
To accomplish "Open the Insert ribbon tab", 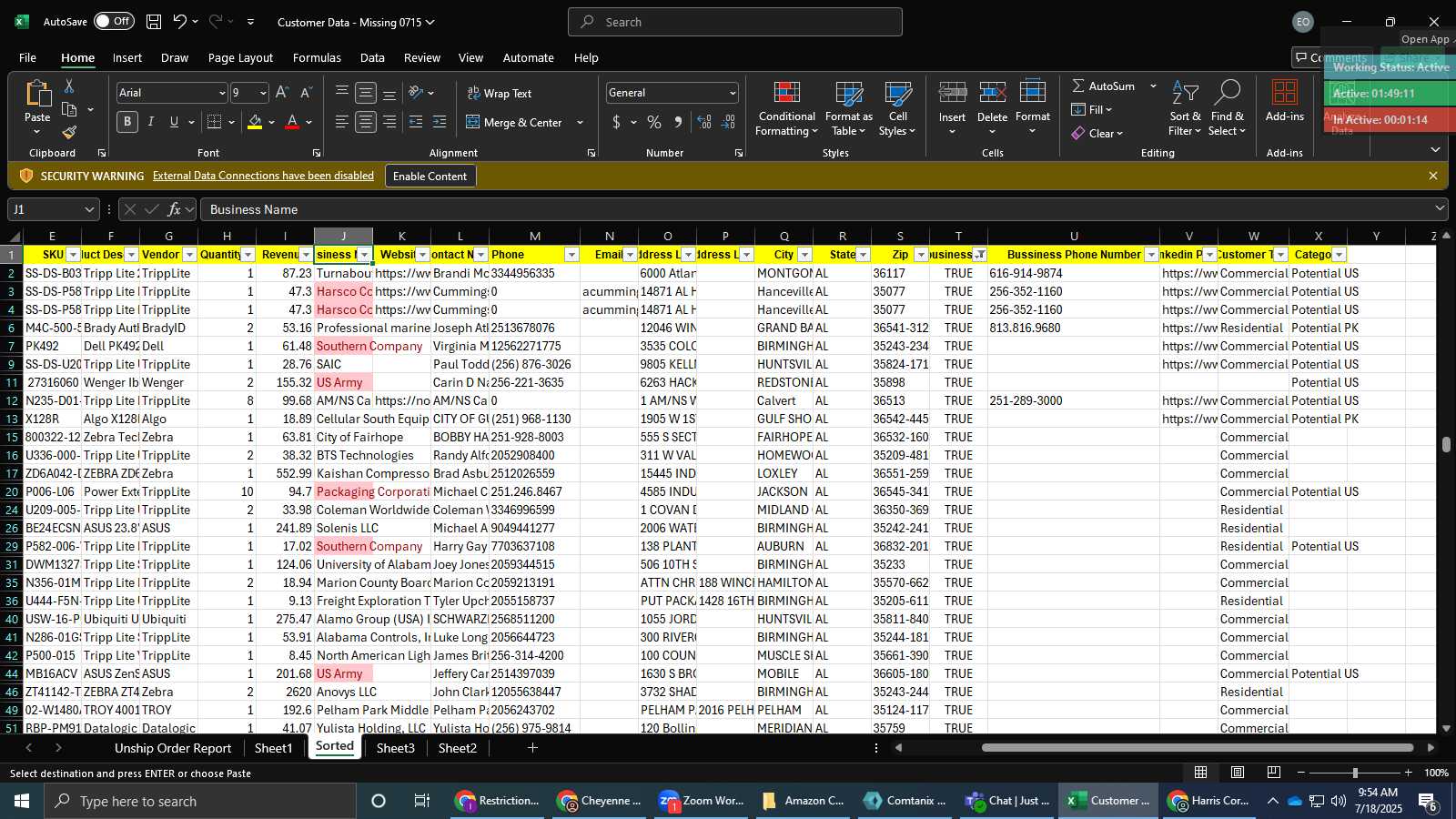I will (127, 57).
